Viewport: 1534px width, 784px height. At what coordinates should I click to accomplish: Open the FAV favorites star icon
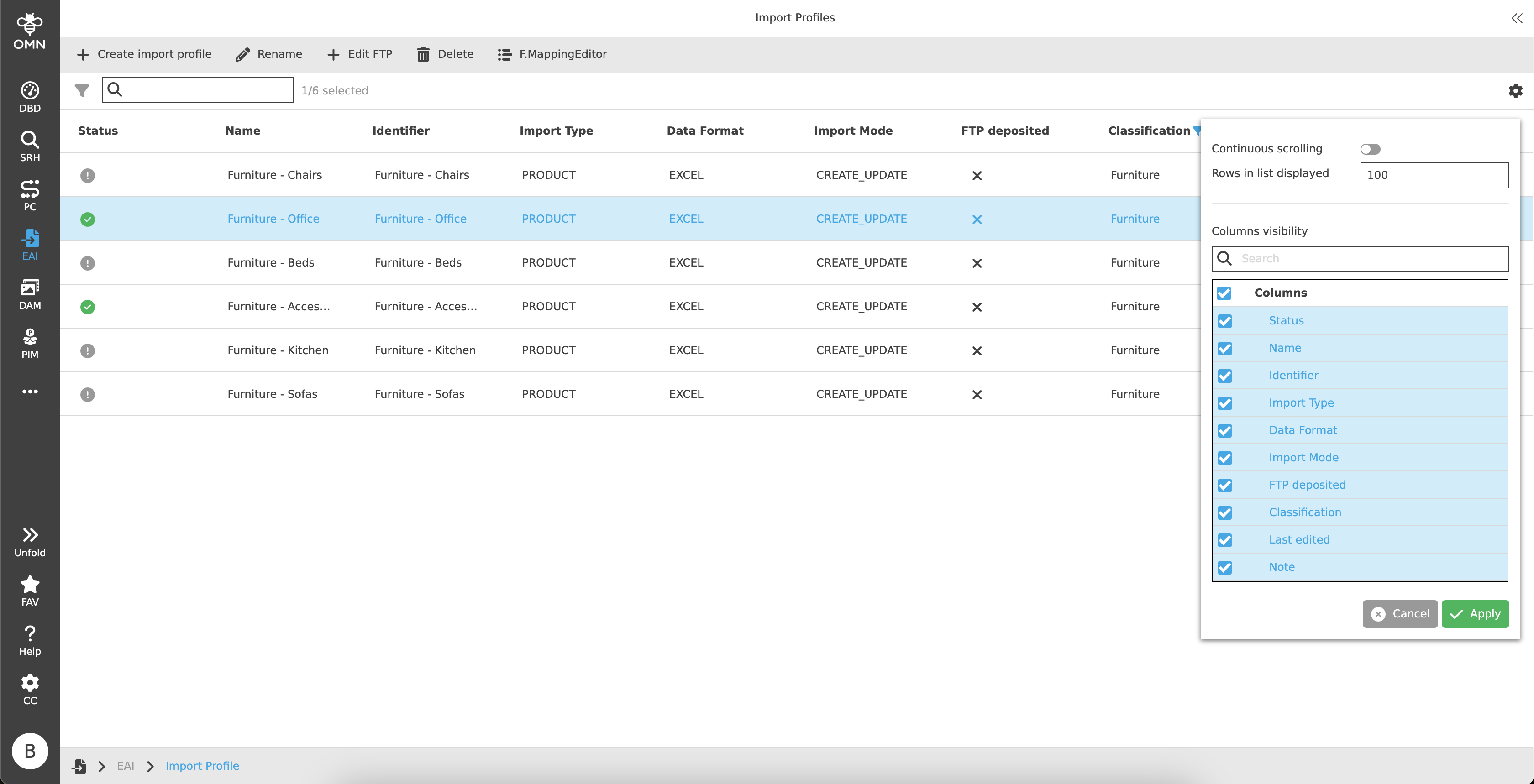point(30,591)
